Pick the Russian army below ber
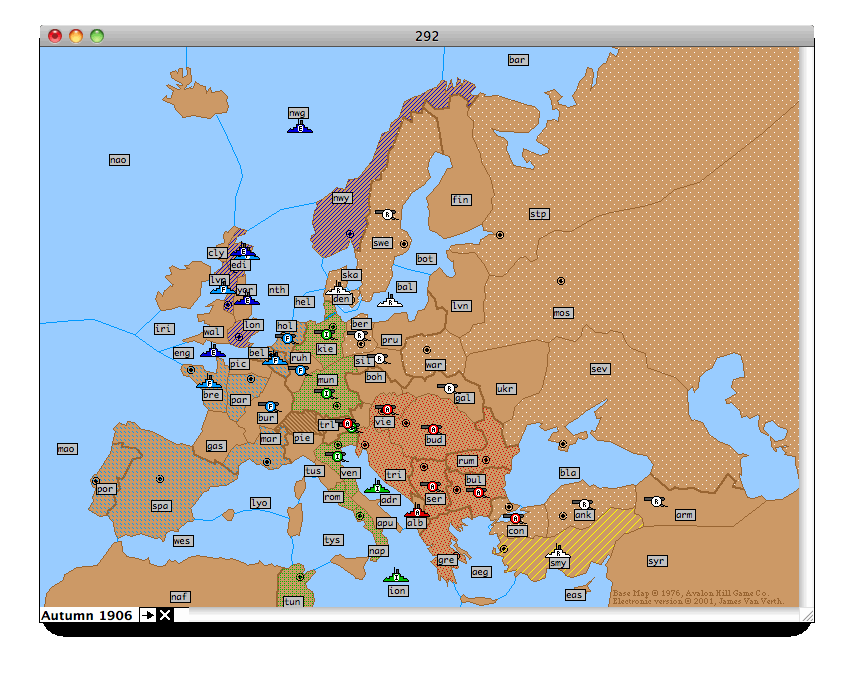This screenshot has width=854, height=677. coord(358,336)
